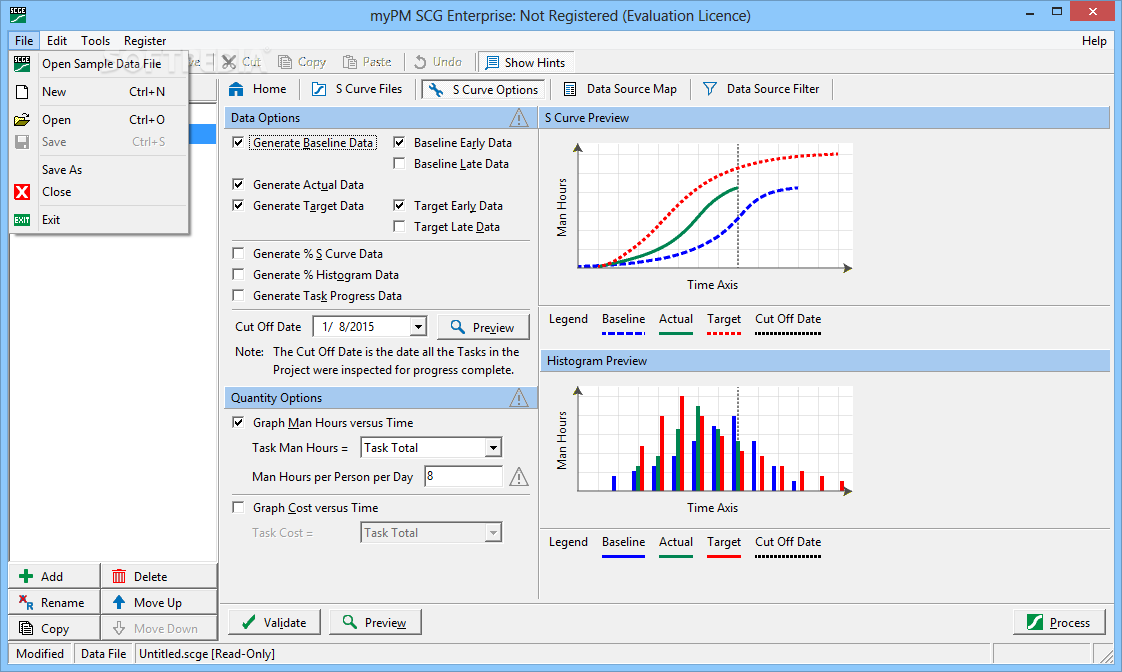Click the New file page icon
The image size is (1122, 672).
pyautogui.click(x=22, y=92)
